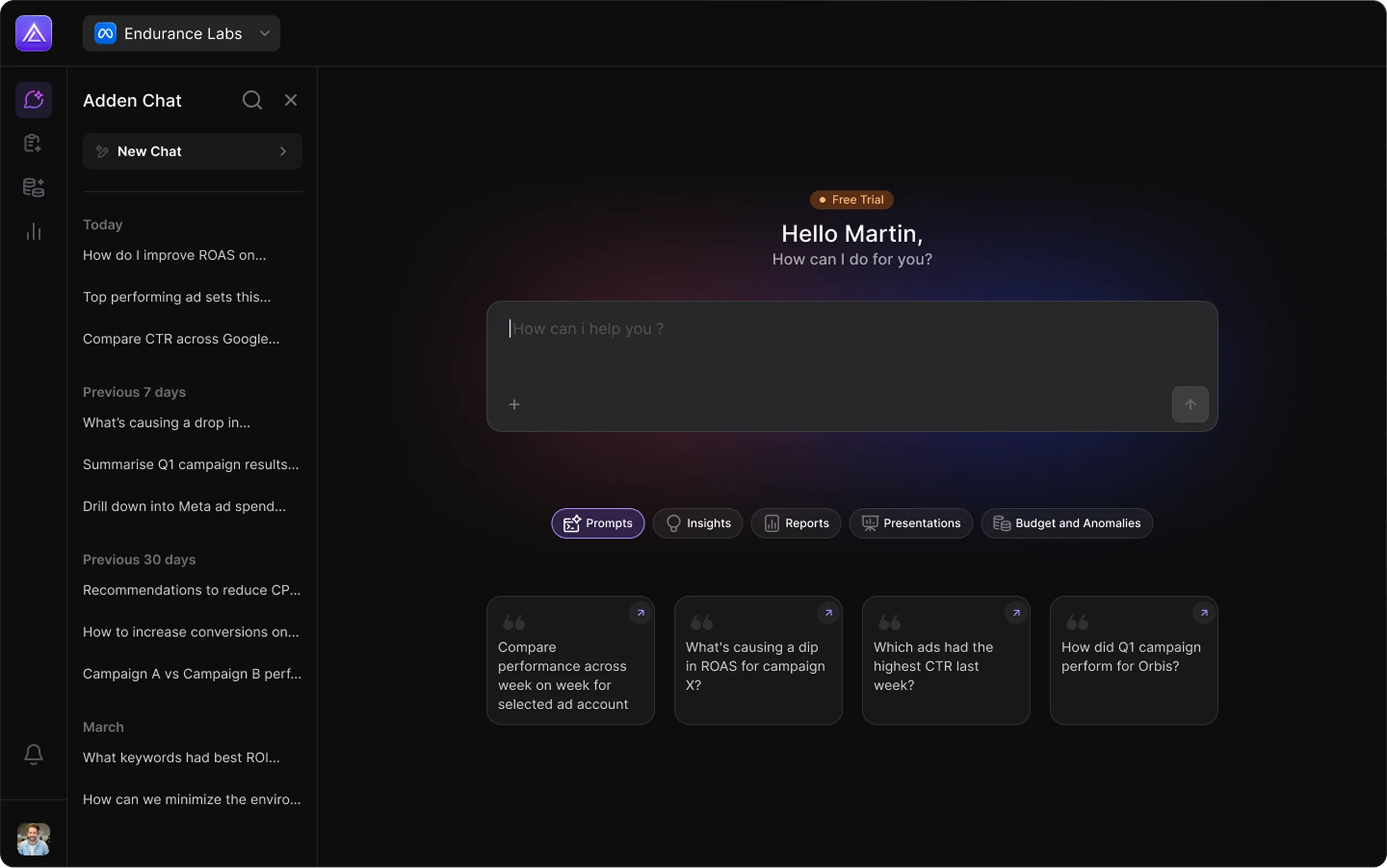Switch to the Insights tab

(x=697, y=523)
